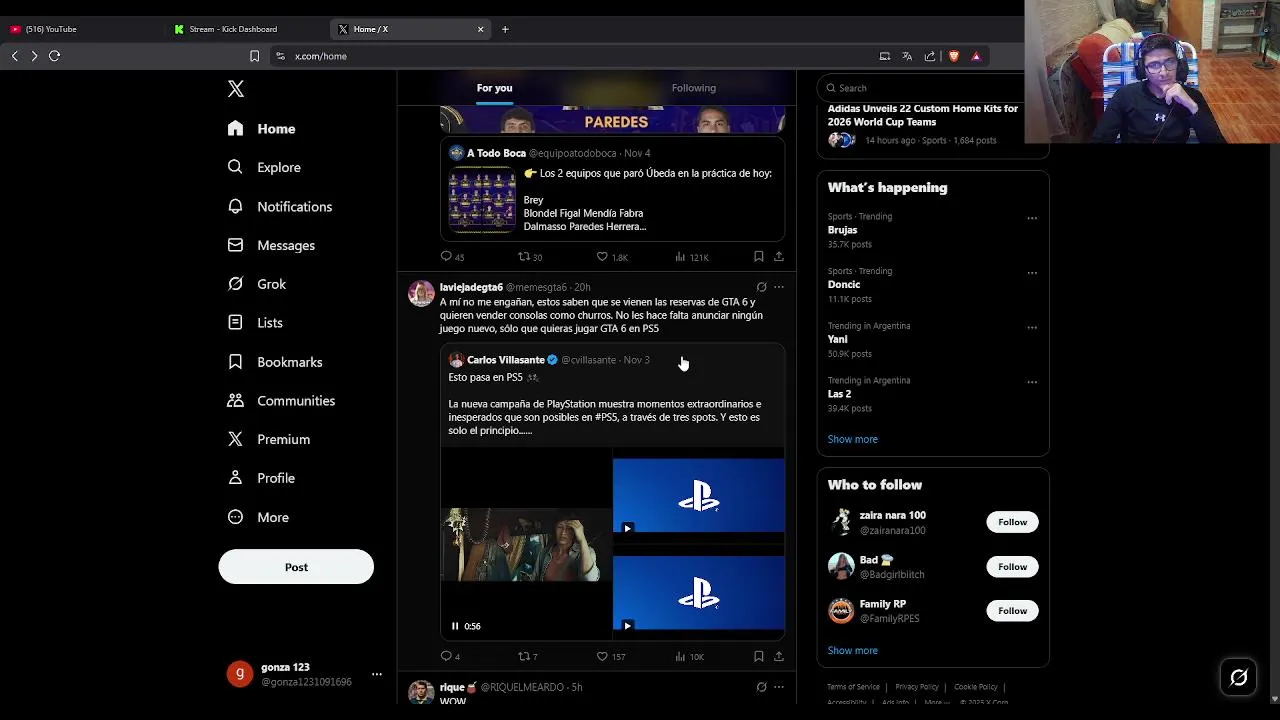This screenshot has height=720, width=1280.
Task: Open Grok explain on laviejadegta6 post
Action: point(761,287)
